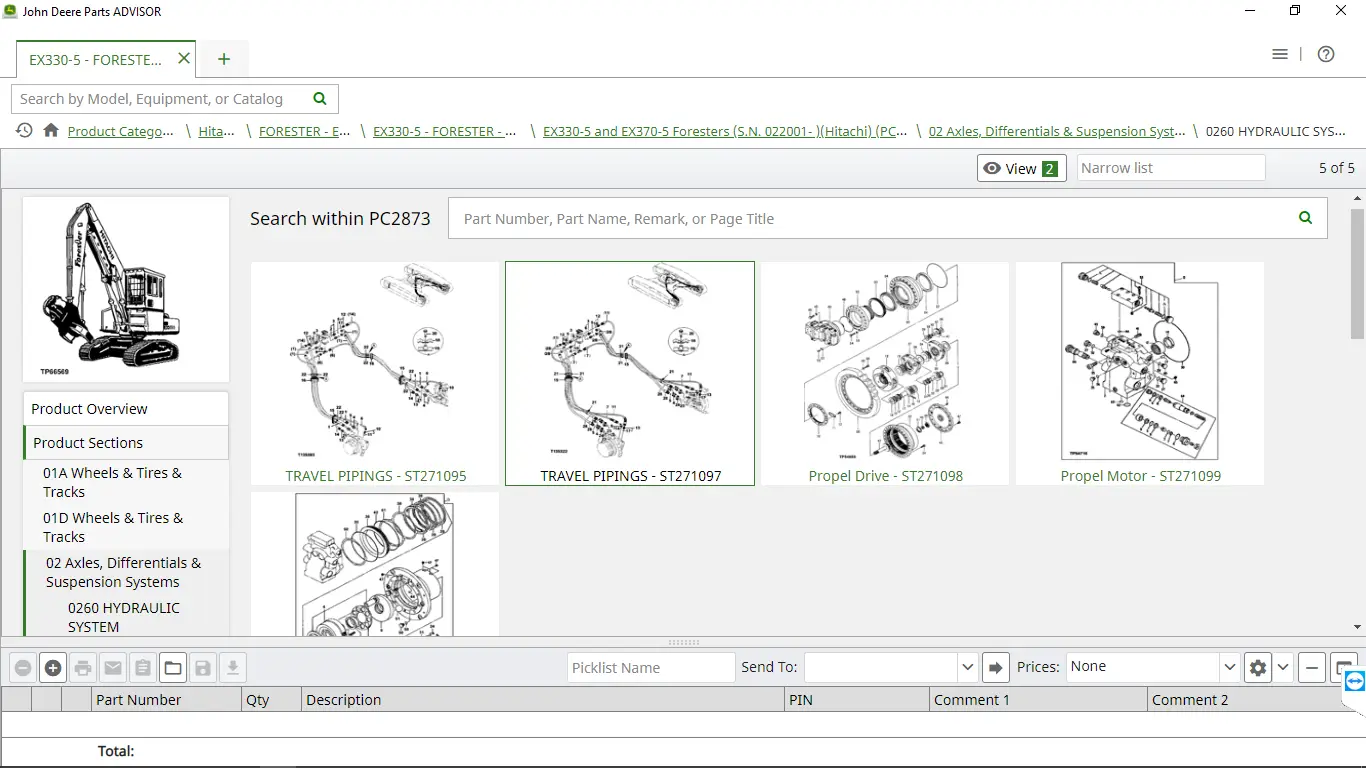Save the picklist
This screenshot has height=768, width=1366.
[203, 667]
